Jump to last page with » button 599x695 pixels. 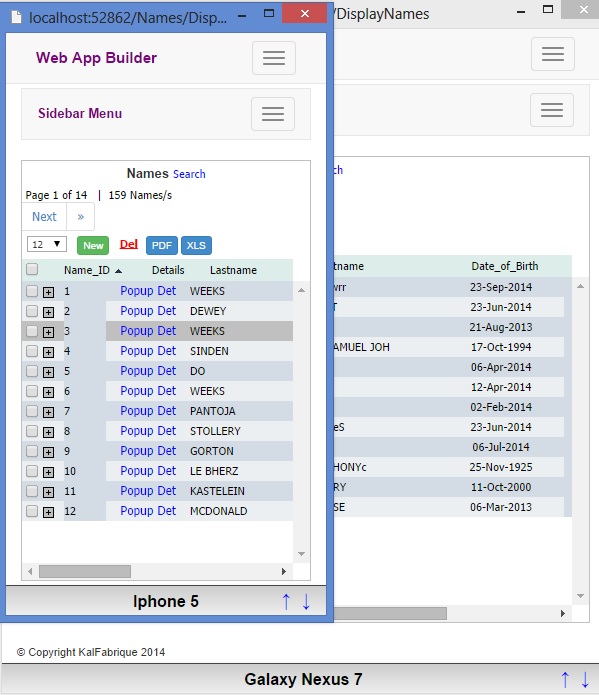click(x=80, y=217)
